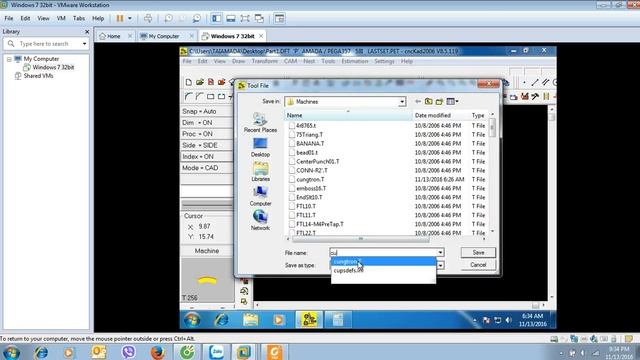Toggle Side = SIDE setting
The image size is (640, 360).
tap(207, 145)
